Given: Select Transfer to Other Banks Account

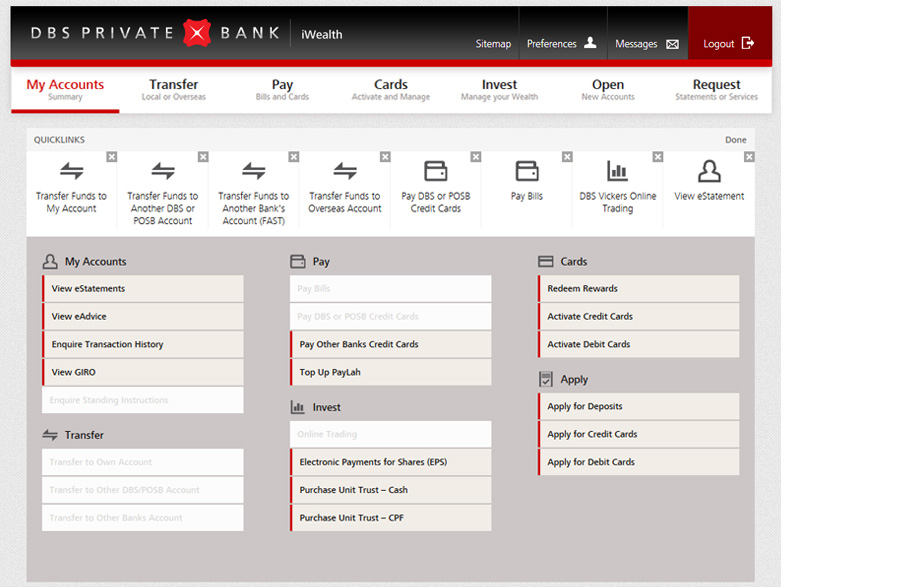Looking at the screenshot, I should (x=143, y=518).
